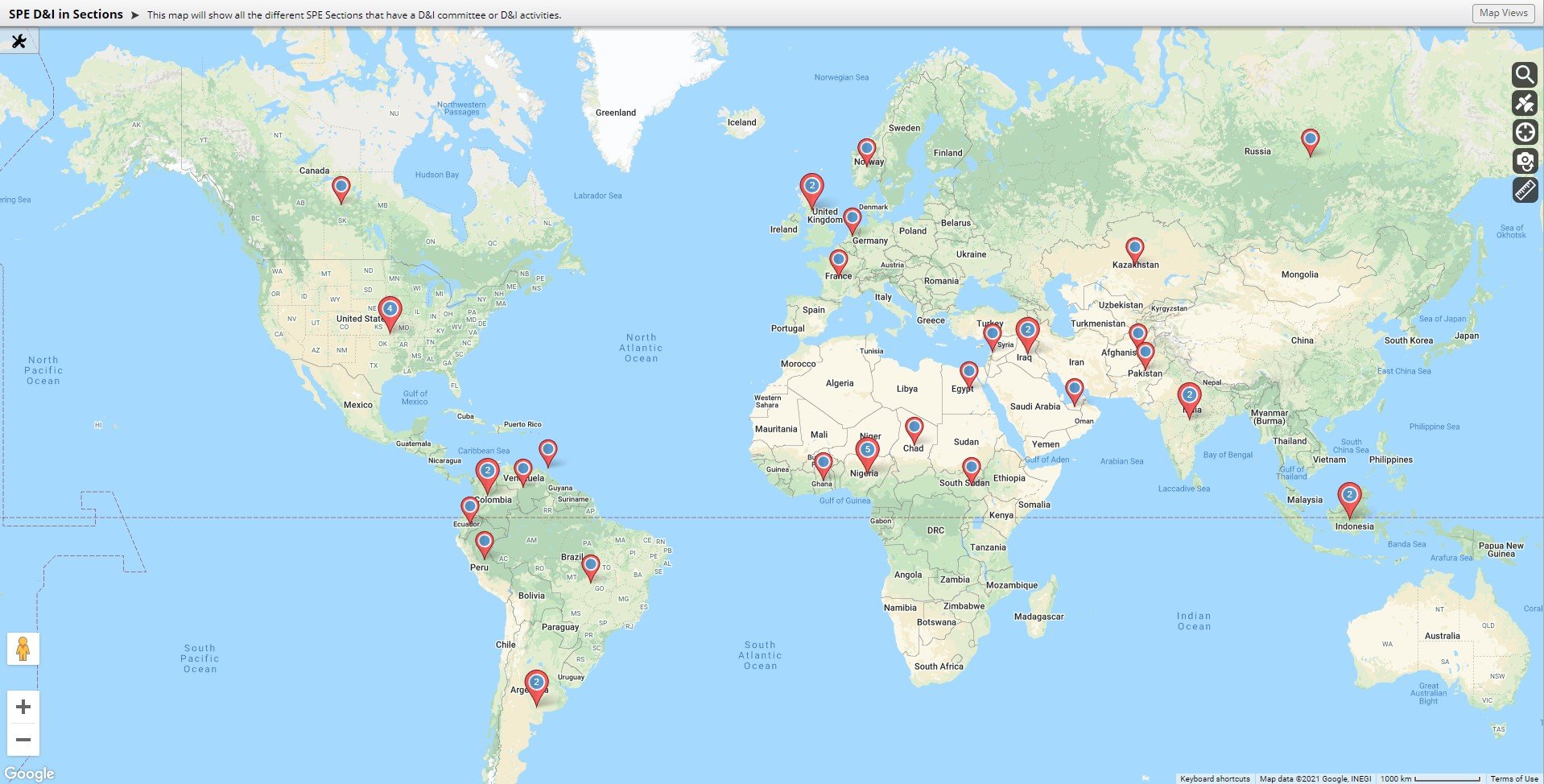Open the wrench map tools panel

[20, 39]
